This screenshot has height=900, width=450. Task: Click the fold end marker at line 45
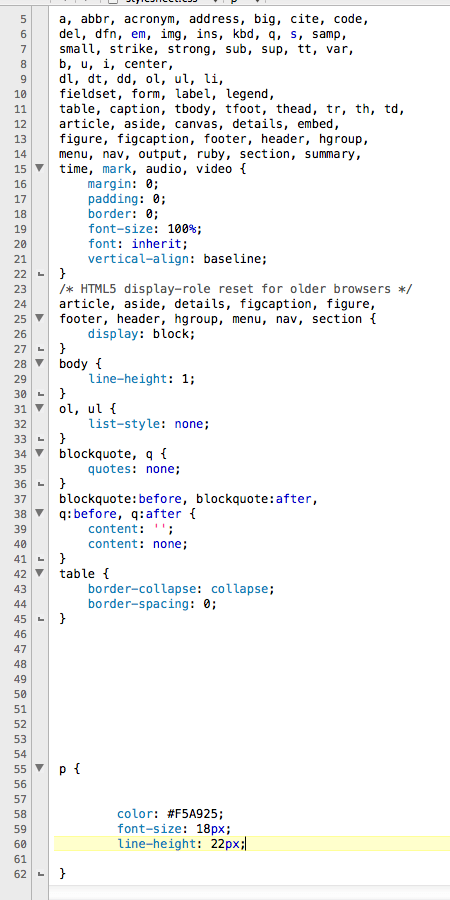40,619
